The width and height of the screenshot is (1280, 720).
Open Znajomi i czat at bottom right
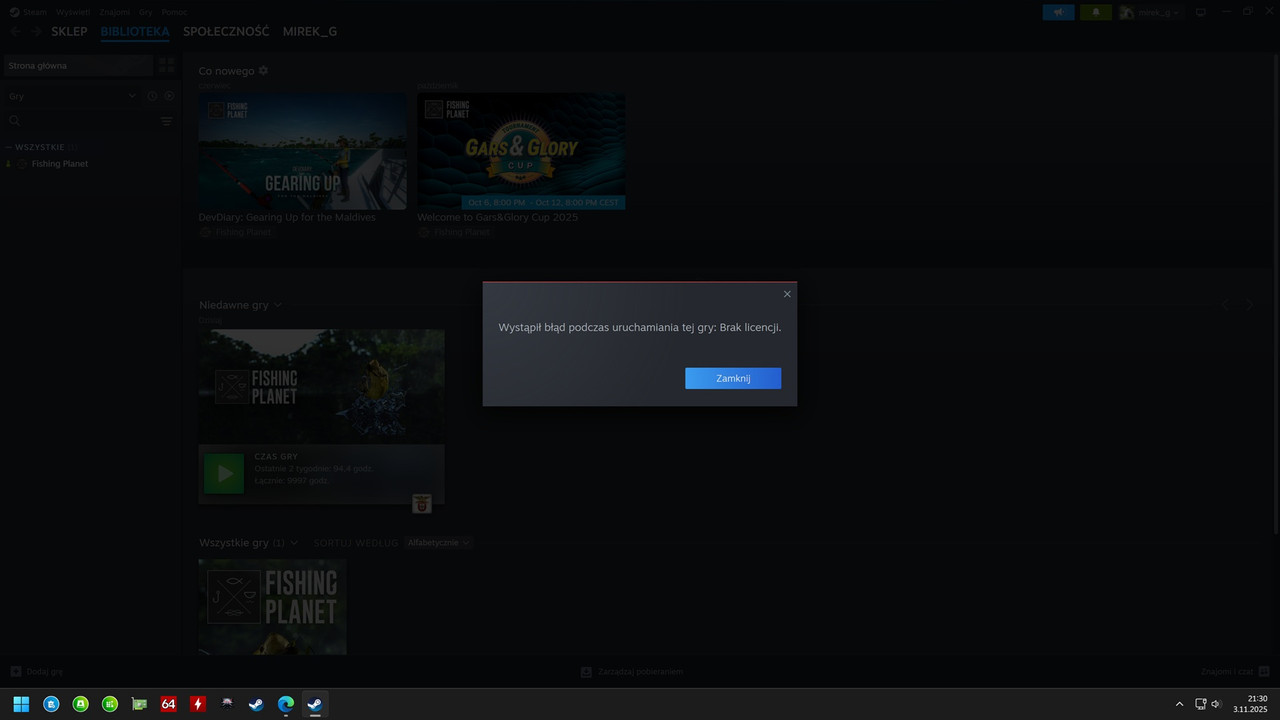(x=1235, y=672)
